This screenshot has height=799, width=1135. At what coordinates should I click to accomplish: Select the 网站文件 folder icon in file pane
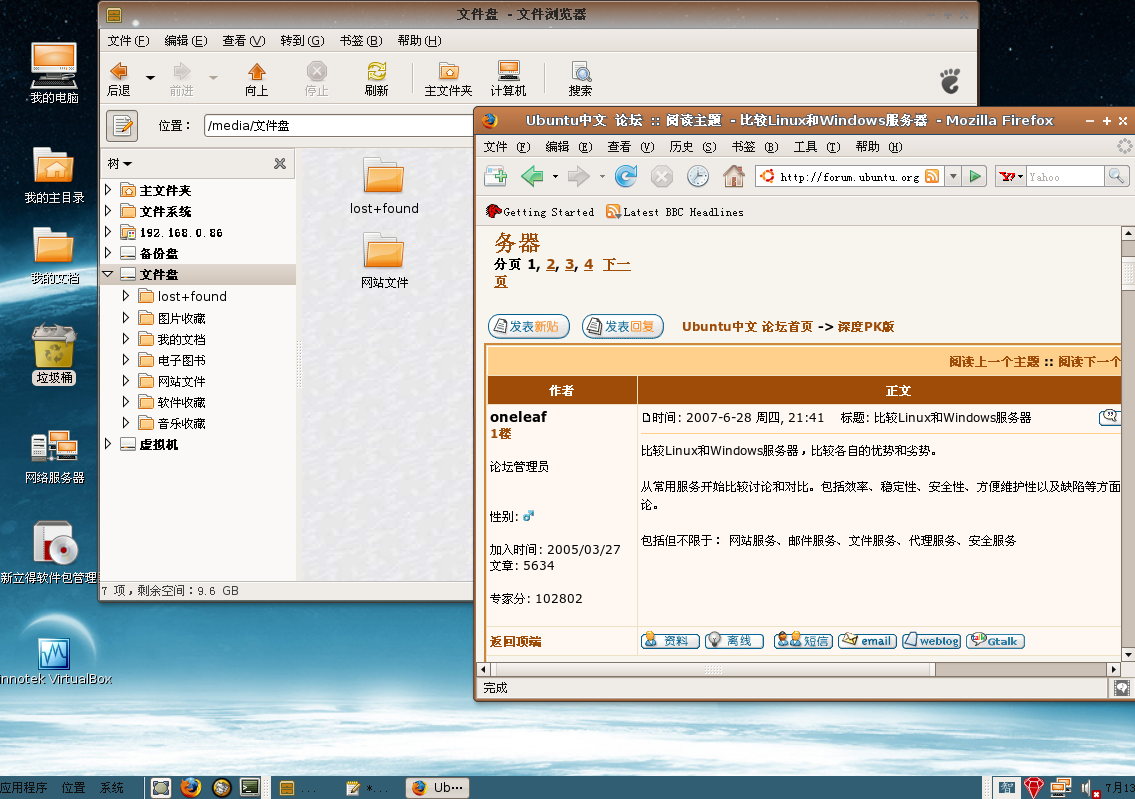pyautogui.click(x=384, y=250)
